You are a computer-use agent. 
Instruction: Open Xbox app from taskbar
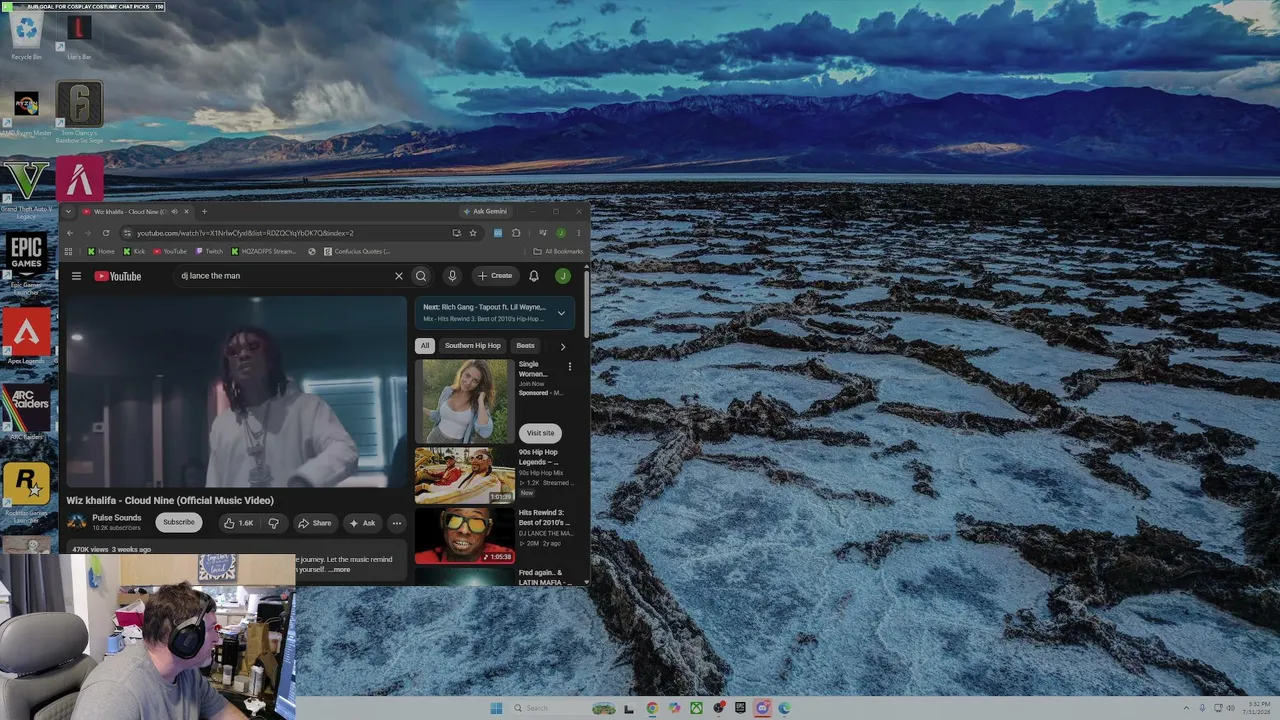696,708
